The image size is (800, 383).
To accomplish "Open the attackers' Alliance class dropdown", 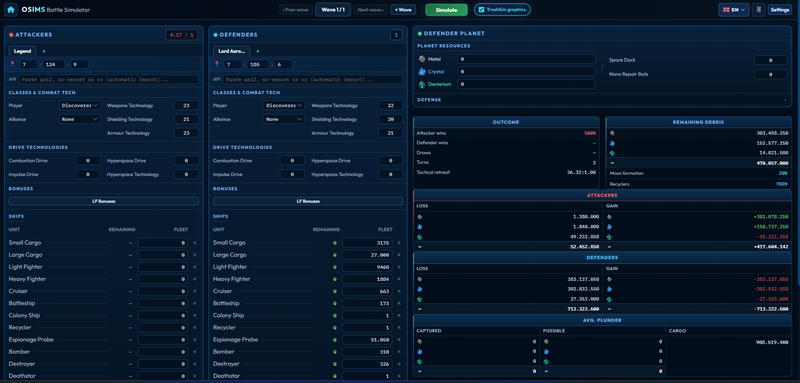I will [x=80, y=119].
